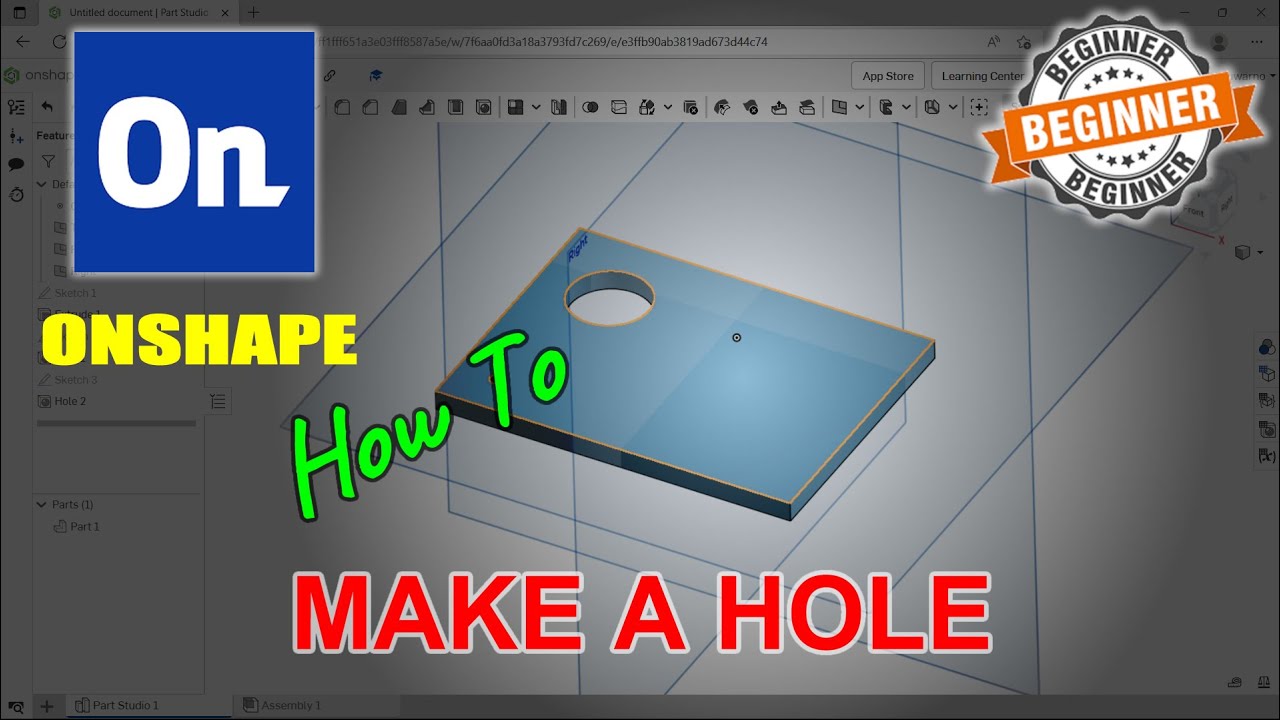Select the Rib tool icon
Screen dimensions: 1280x720
tap(427, 107)
